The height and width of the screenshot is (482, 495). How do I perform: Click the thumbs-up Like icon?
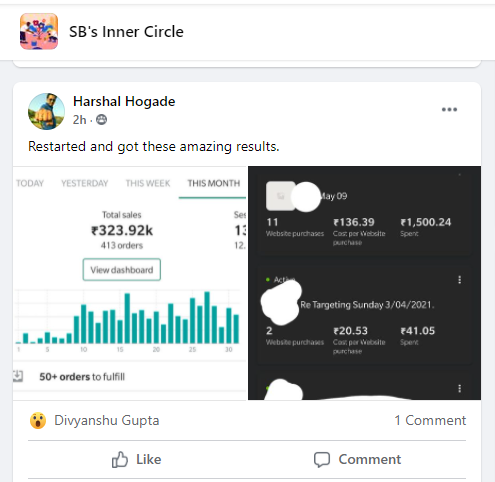click(120, 459)
